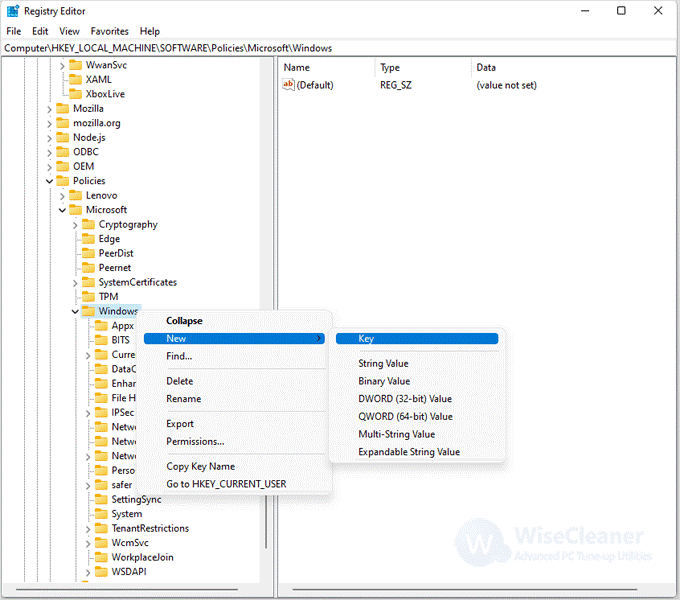Open the View menu
Image resolution: width=680 pixels, height=600 pixels.
69,31
